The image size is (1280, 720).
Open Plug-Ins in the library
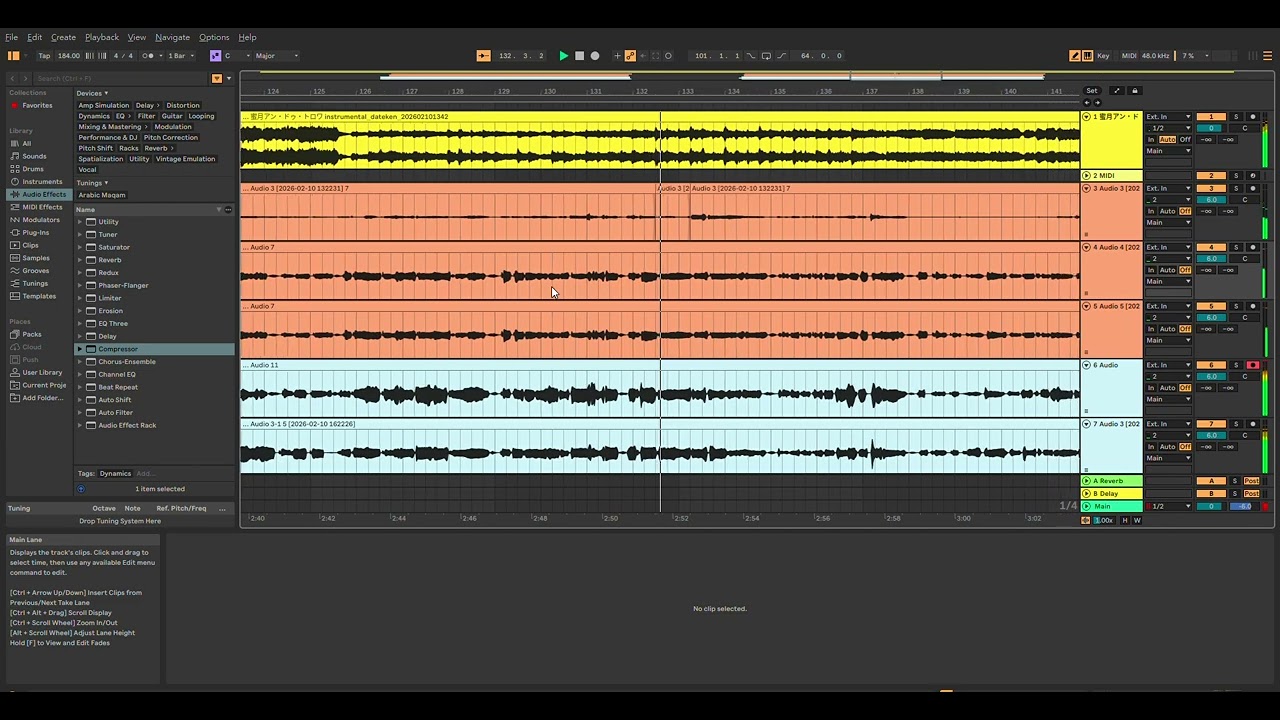point(35,232)
